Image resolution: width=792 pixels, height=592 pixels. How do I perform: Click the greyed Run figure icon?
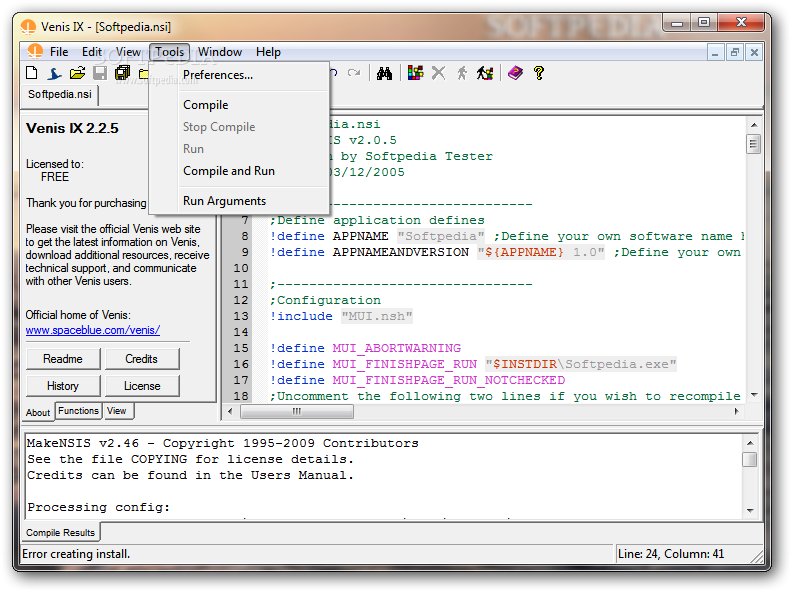point(462,73)
